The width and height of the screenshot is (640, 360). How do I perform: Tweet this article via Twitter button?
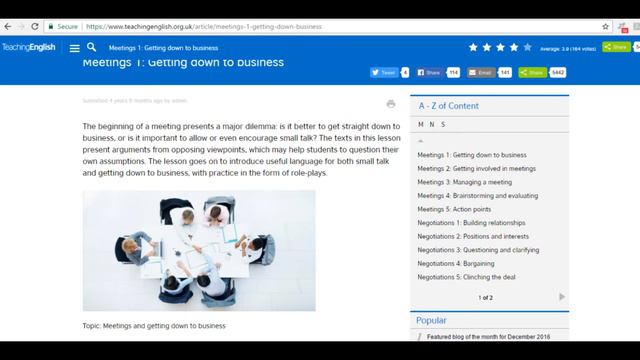click(x=384, y=73)
